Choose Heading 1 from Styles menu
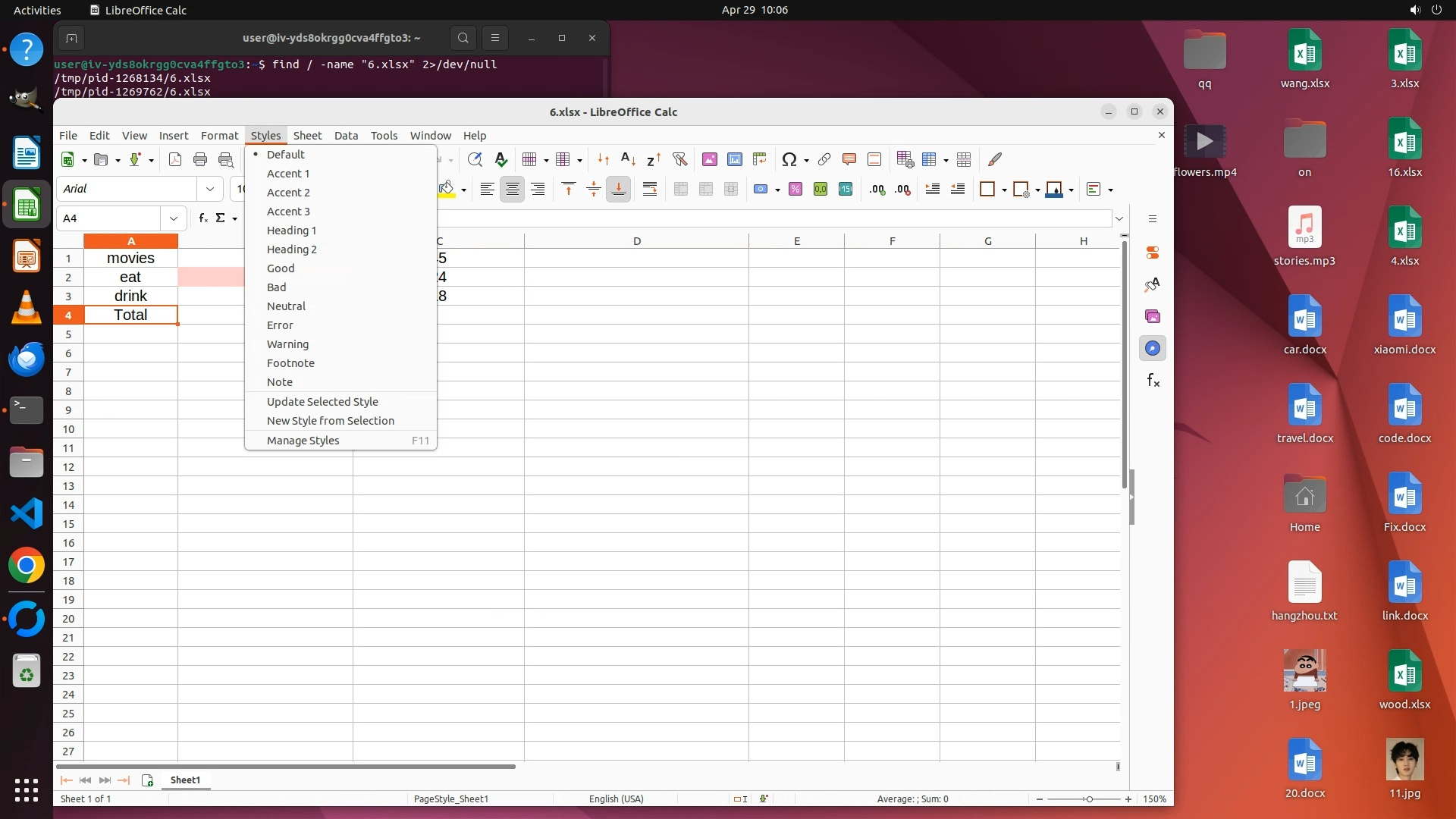The image size is (1456, 819). click(291, 231)
